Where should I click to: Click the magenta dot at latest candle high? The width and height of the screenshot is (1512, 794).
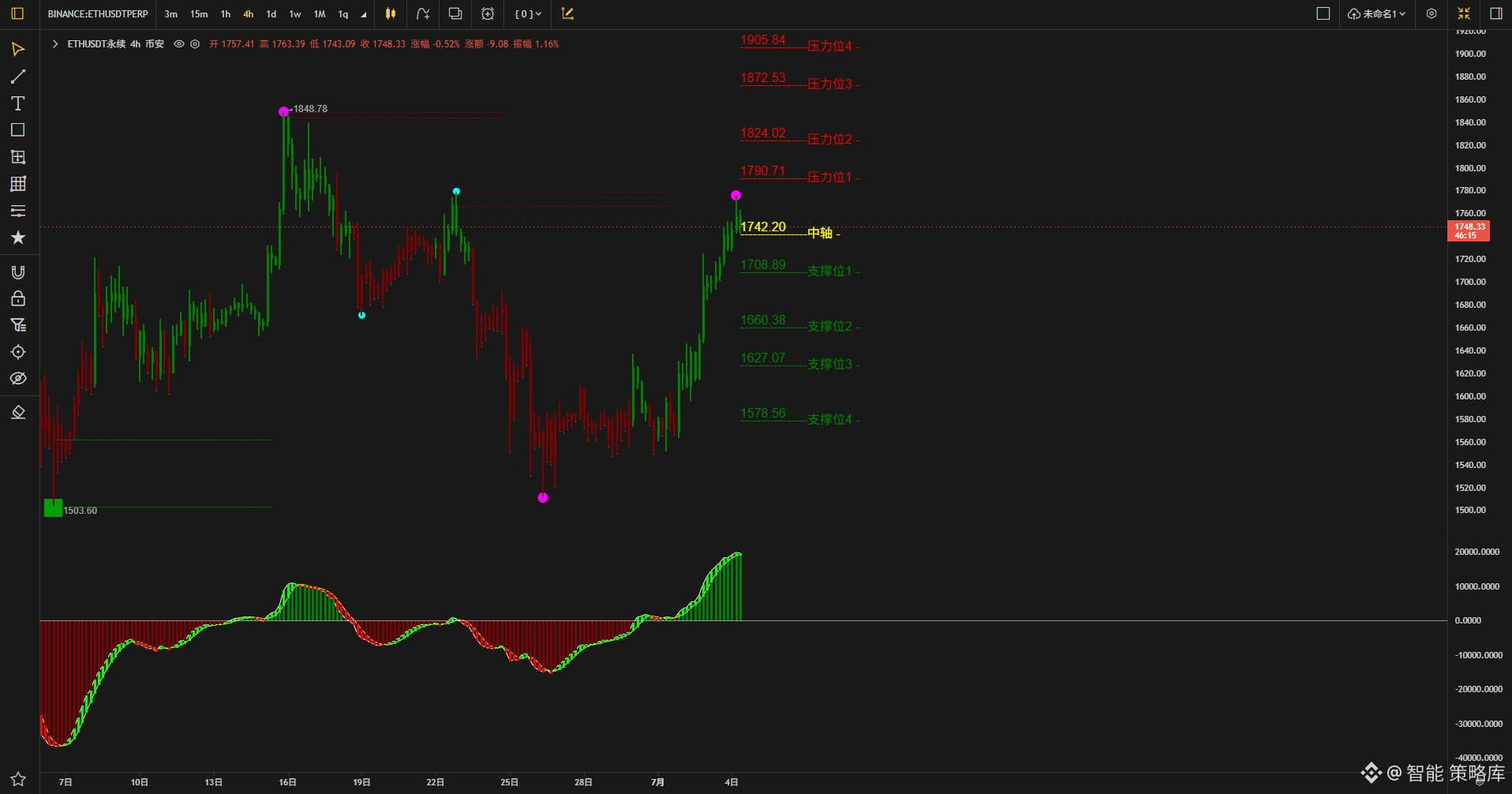(735, 195)
